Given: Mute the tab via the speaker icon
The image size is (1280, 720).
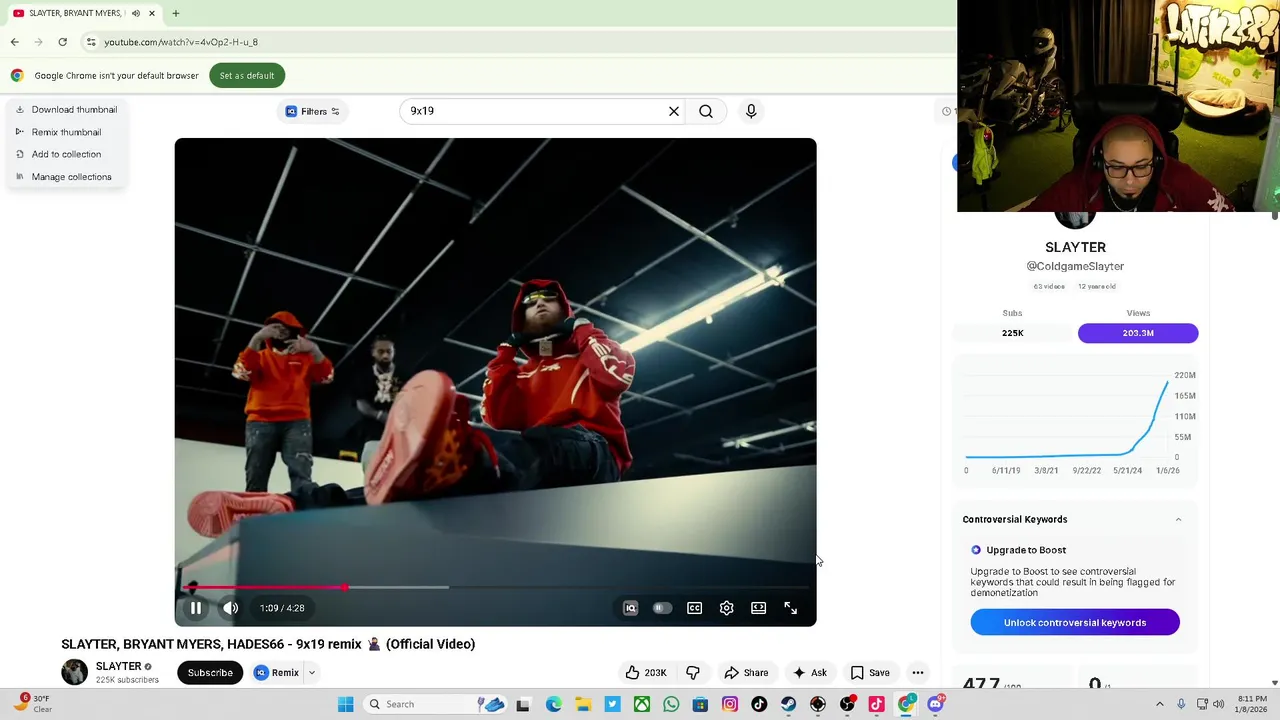Looking at the screenshot, I should coord(136,13).
